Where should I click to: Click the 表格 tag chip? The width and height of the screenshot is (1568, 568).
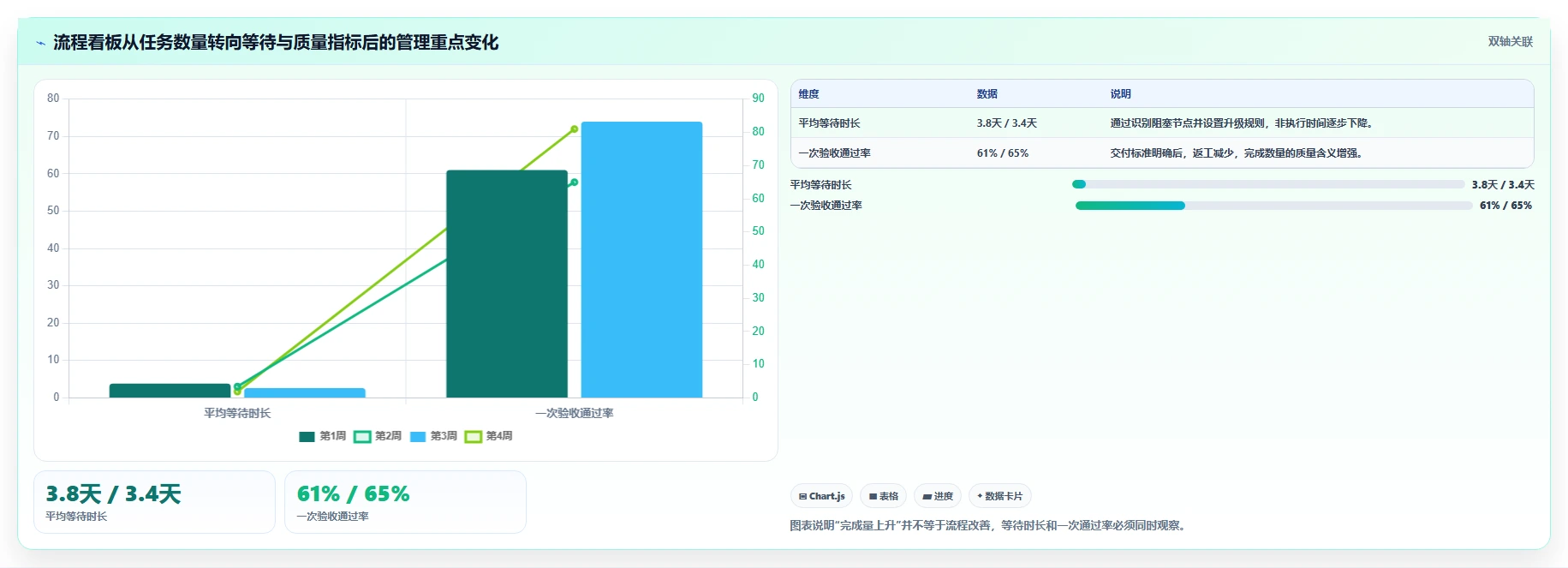point(883,496)
